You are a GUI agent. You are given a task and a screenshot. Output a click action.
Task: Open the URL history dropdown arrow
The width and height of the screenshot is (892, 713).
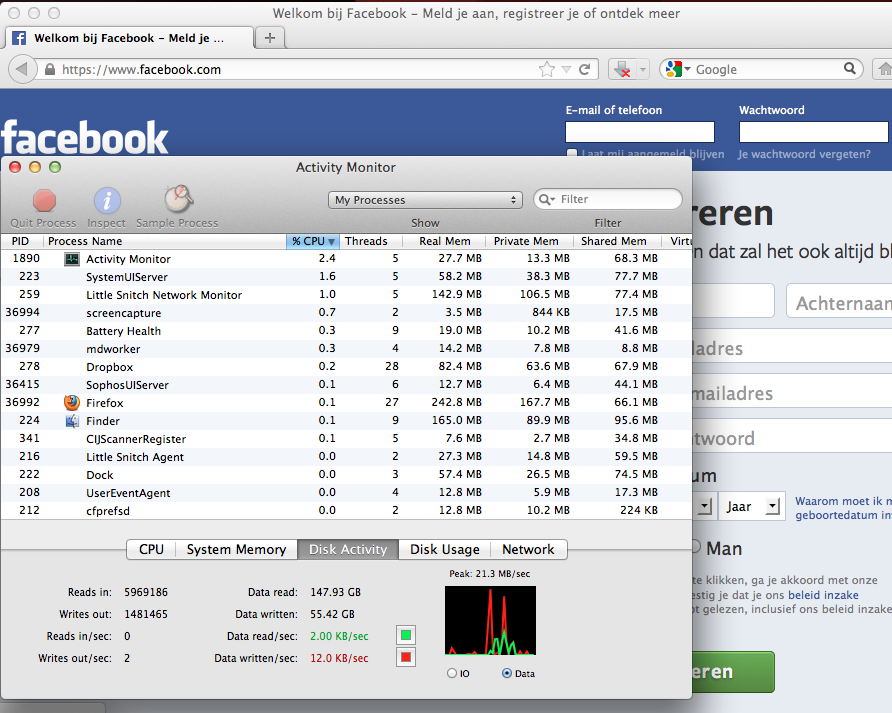[566, 69]
